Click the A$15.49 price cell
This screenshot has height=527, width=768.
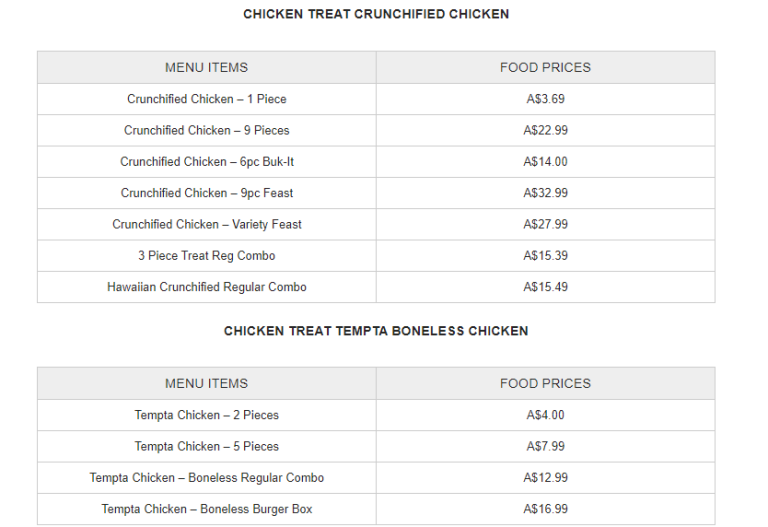(x=545, y=287)
